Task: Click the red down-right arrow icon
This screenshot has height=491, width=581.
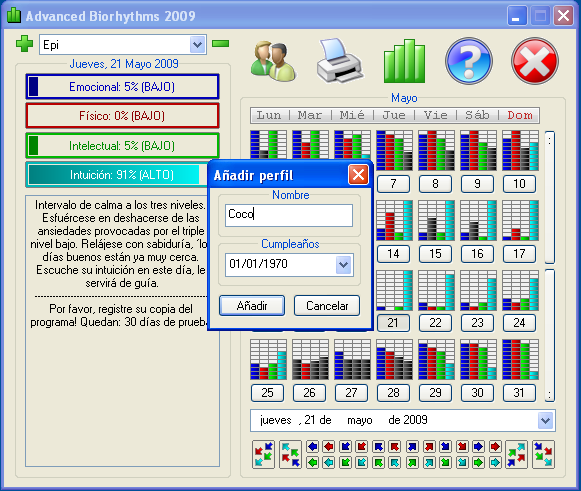Action: point(462,447)
